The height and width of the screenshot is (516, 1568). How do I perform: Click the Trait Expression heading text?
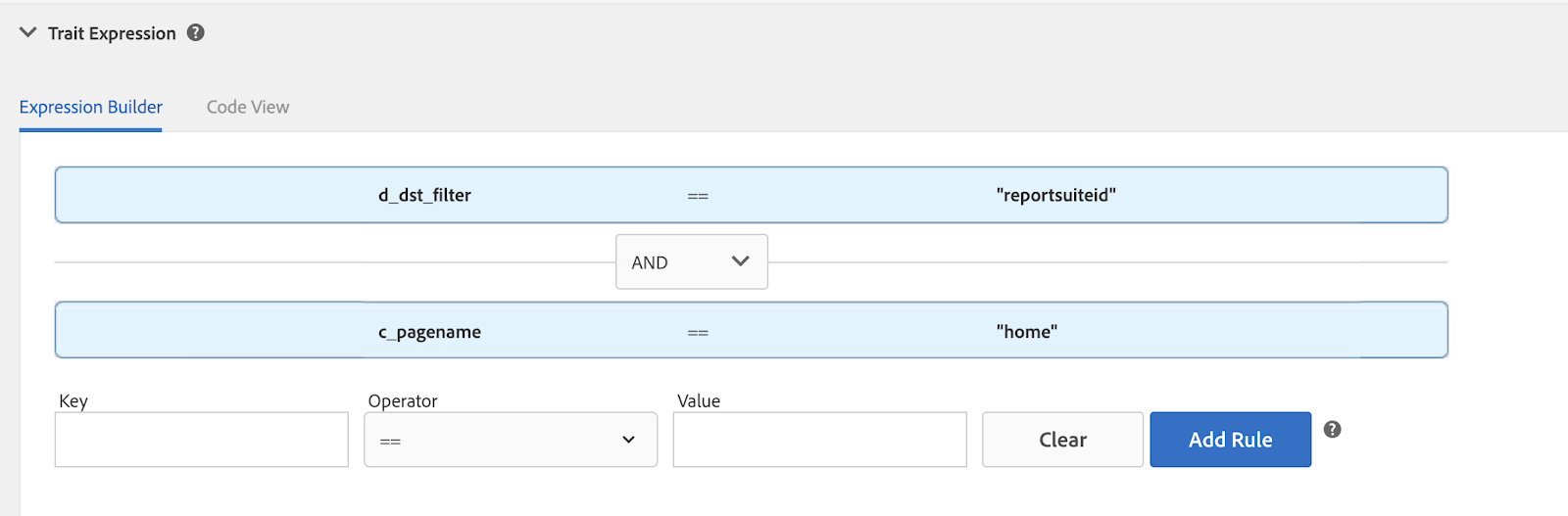tap(112, 33)
